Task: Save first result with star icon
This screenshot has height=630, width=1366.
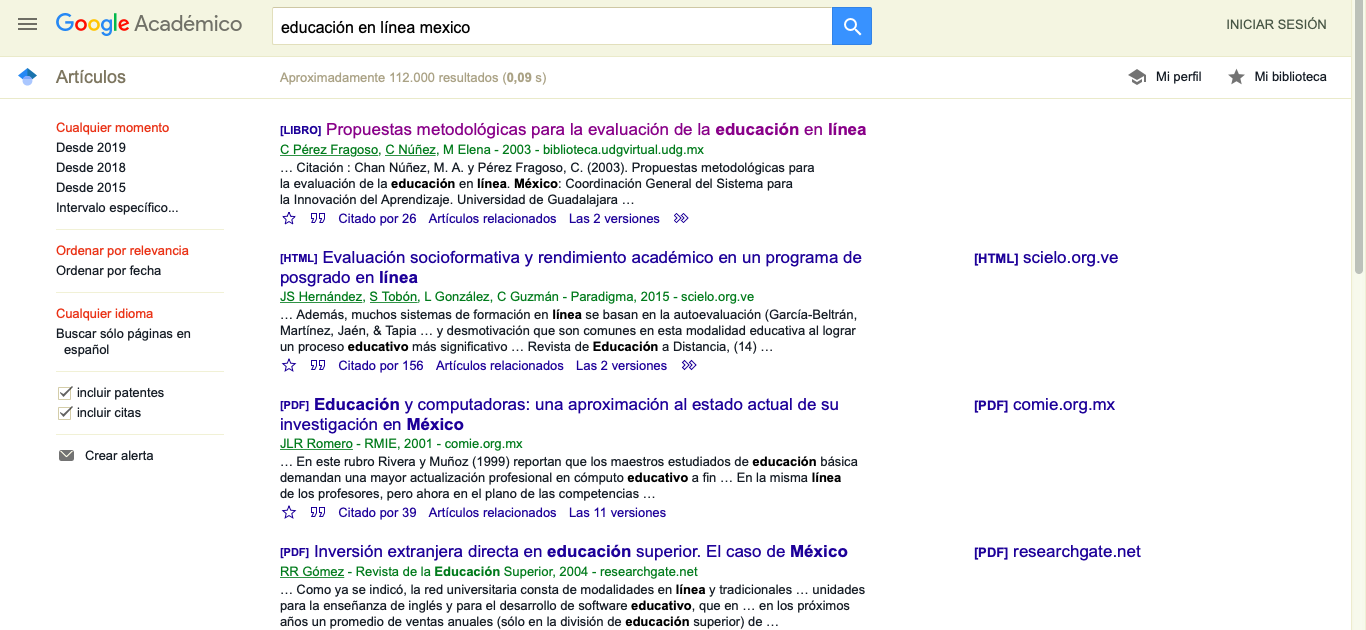Action: 289,219
